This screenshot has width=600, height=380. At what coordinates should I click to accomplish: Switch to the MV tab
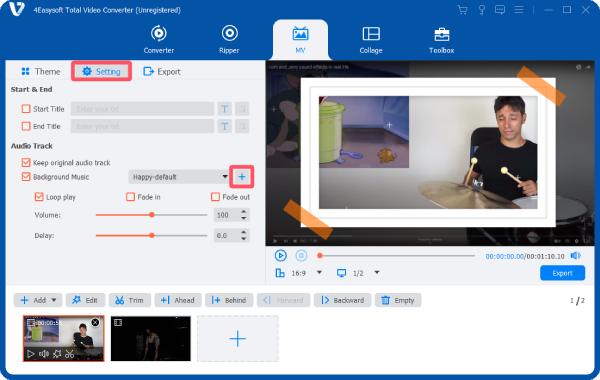[x=300, y=39]
